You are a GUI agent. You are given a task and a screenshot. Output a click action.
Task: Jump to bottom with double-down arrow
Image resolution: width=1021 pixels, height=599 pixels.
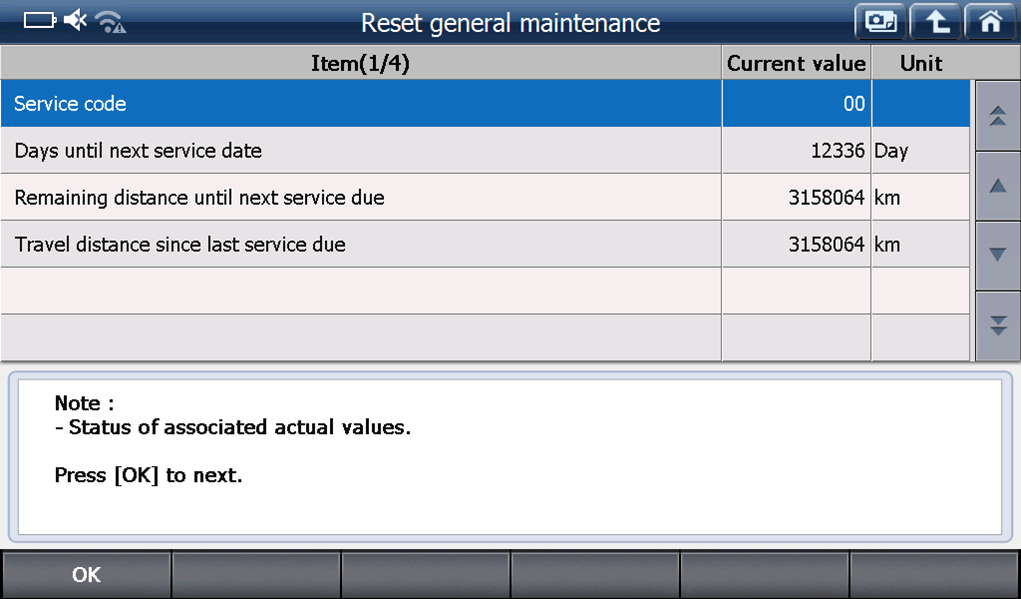(x=997, y=325)
